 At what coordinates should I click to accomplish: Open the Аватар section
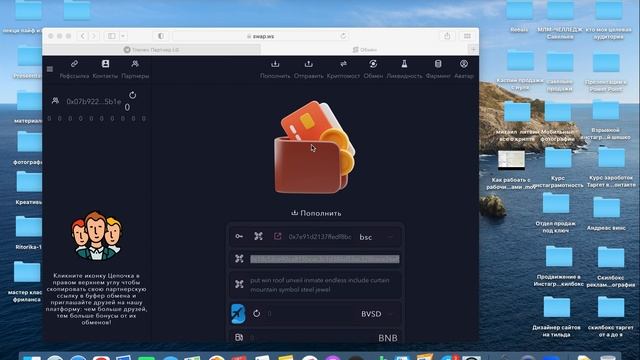464,69
